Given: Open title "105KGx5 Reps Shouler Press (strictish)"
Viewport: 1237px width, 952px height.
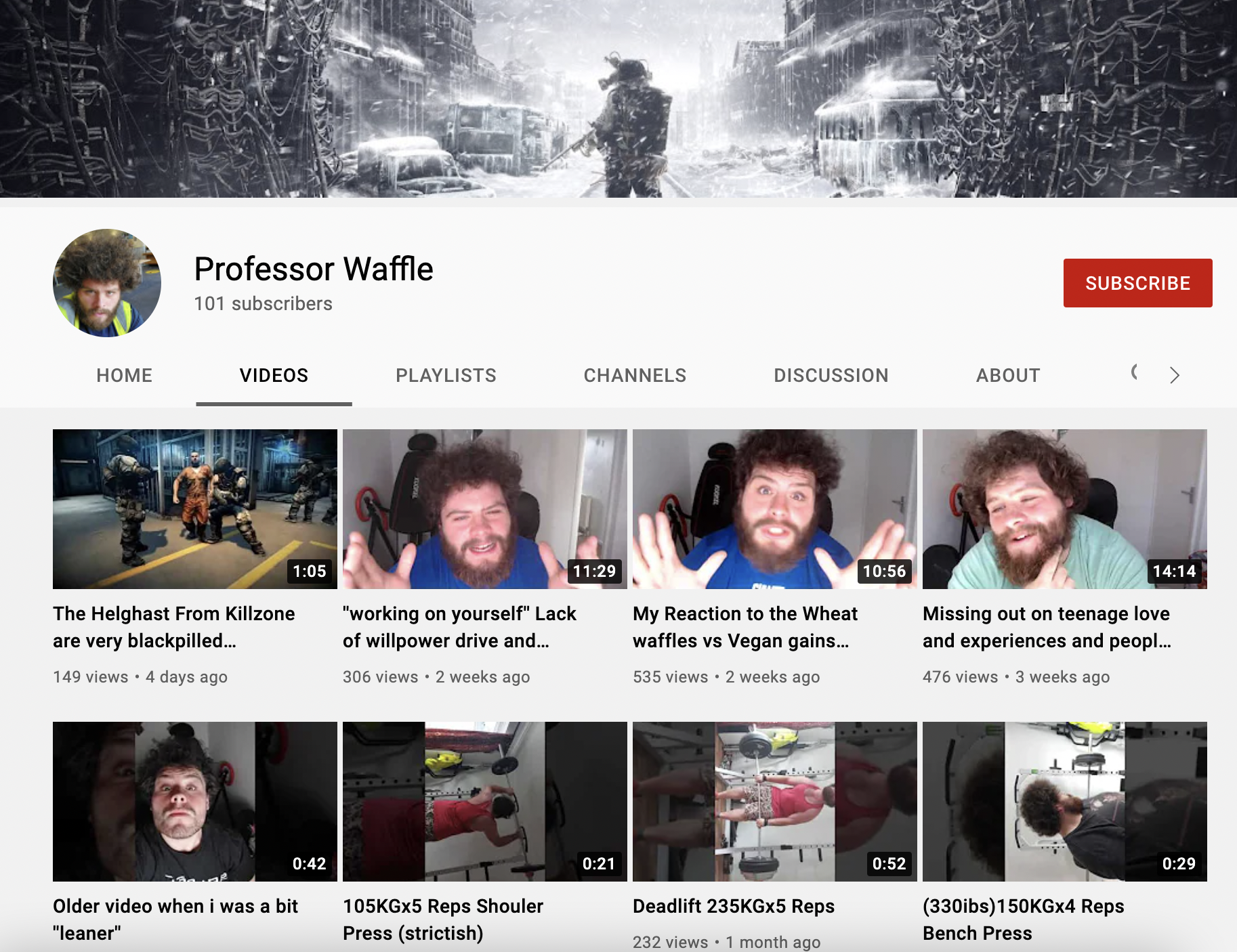Looking at the screenshot, I should coord(443,919).
